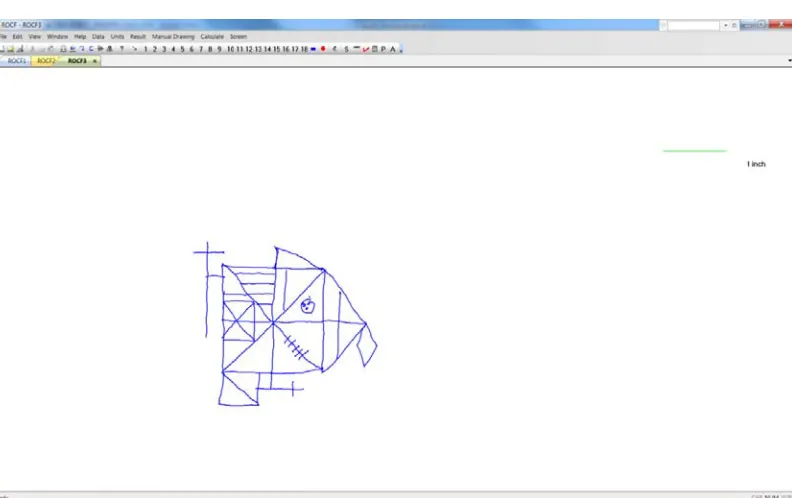Screen dimensions: 792x498
Task: Click the right arrow toolbar icon
Action: pyautogui.click(x=100, y=49)
